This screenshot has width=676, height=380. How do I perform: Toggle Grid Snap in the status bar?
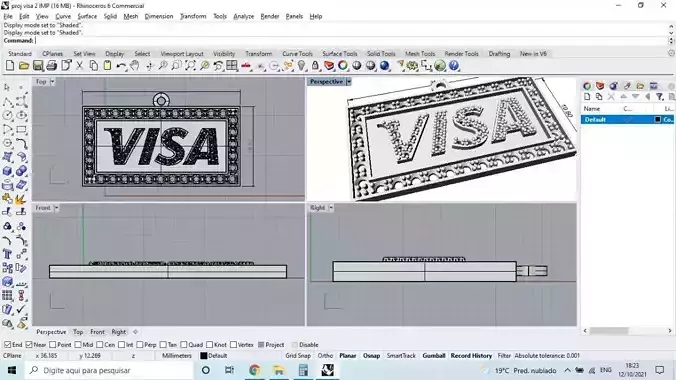coord(298,356)
